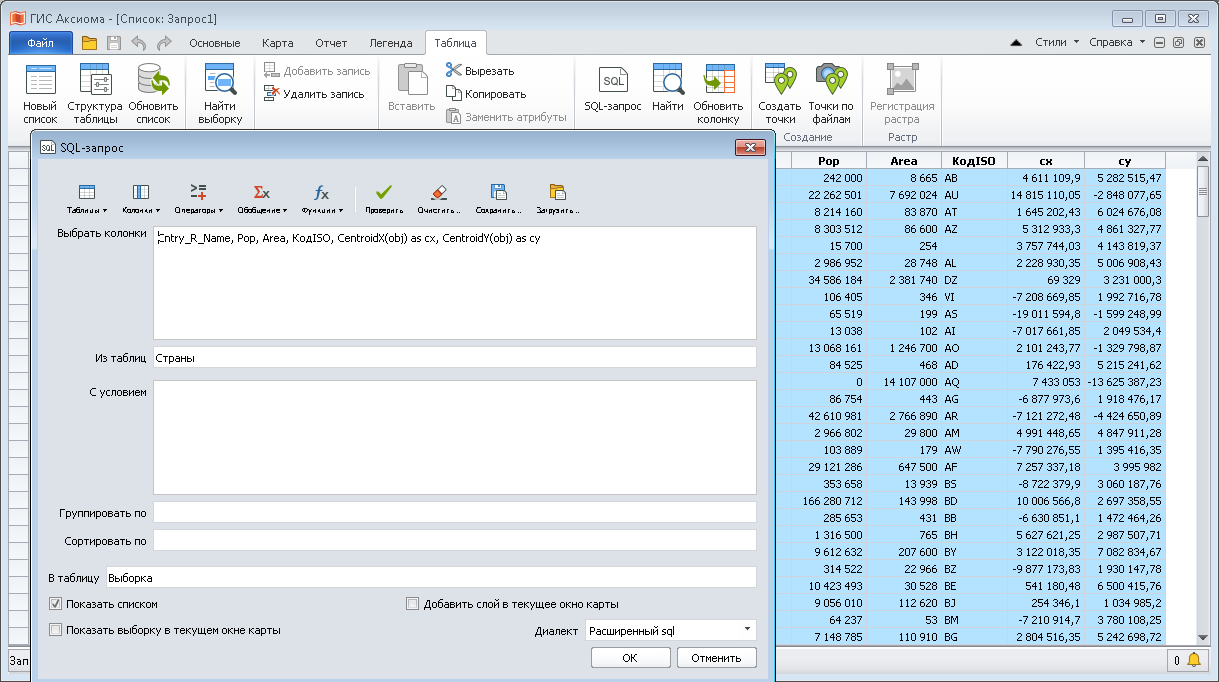
Task: Click the Проверить (check query) icon
Action: coord(383,193)
